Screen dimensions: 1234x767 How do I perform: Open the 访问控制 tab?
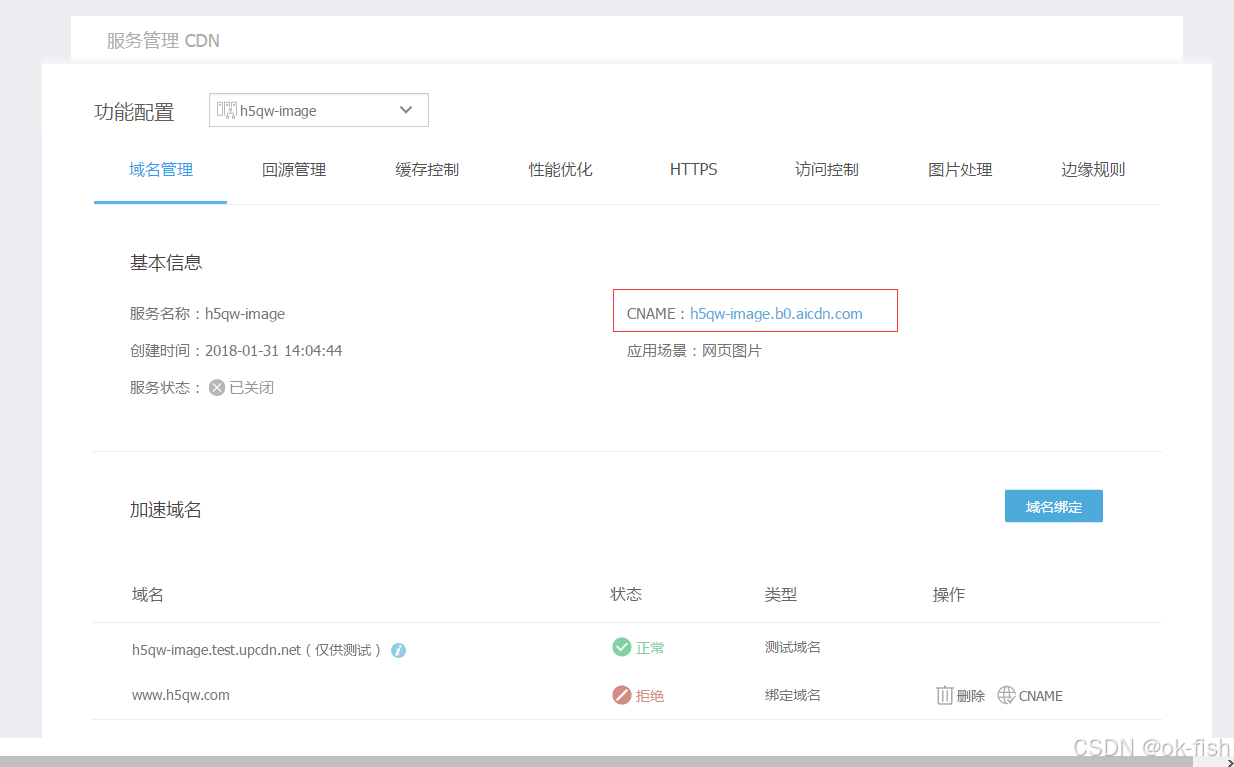point(827,169)
